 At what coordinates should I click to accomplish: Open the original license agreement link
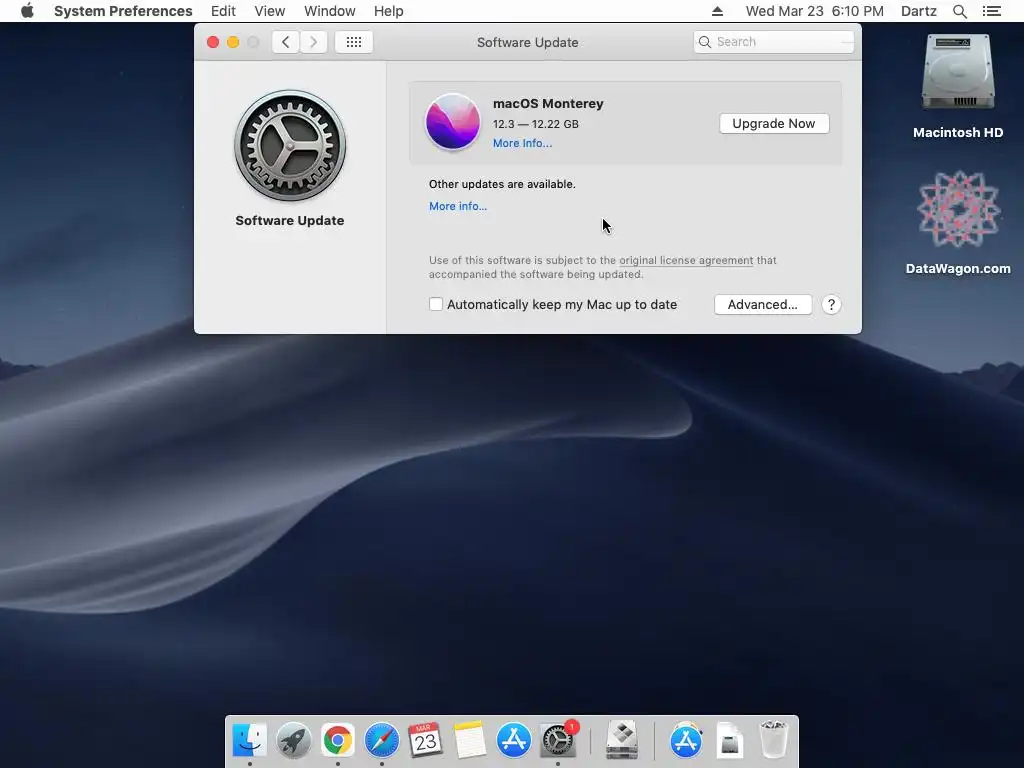[x=686, y=260]
